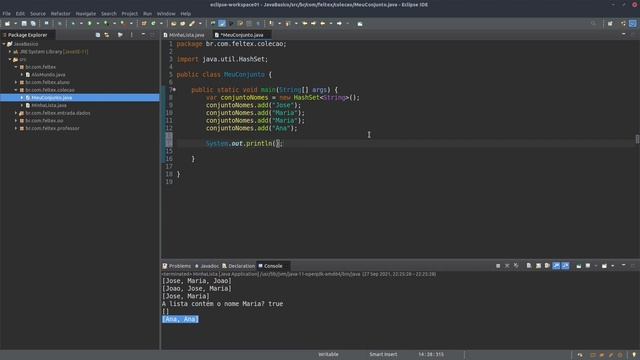640x360 pixels.
Task: Click the Forward navigation arrow icon
Action: tap(339, 24)
